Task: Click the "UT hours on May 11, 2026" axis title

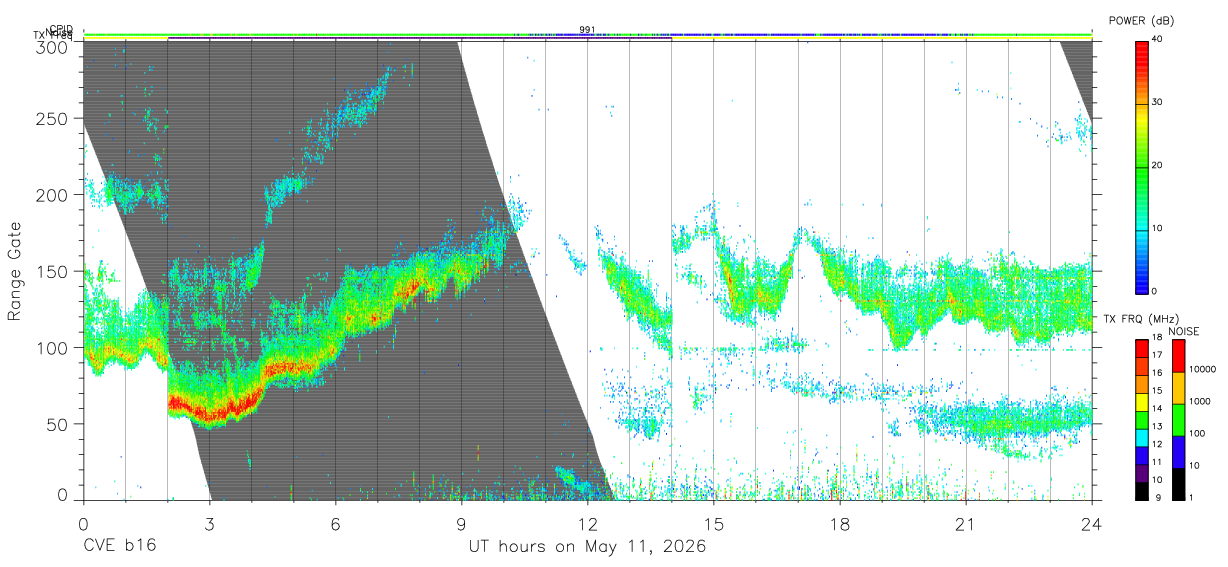Action: (x=588, y=547)
